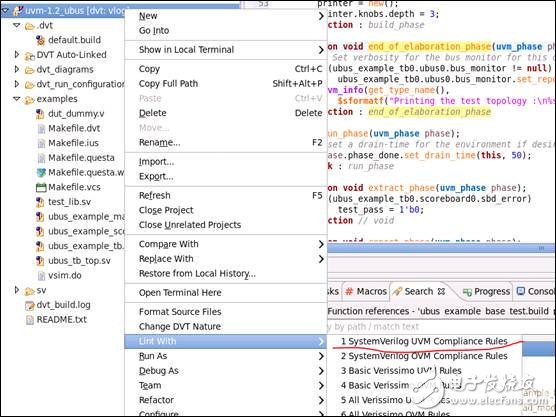Choose Copy Full Path menu entry
The height and width of the screenshot is (417, 556).
tap(226, 84)
